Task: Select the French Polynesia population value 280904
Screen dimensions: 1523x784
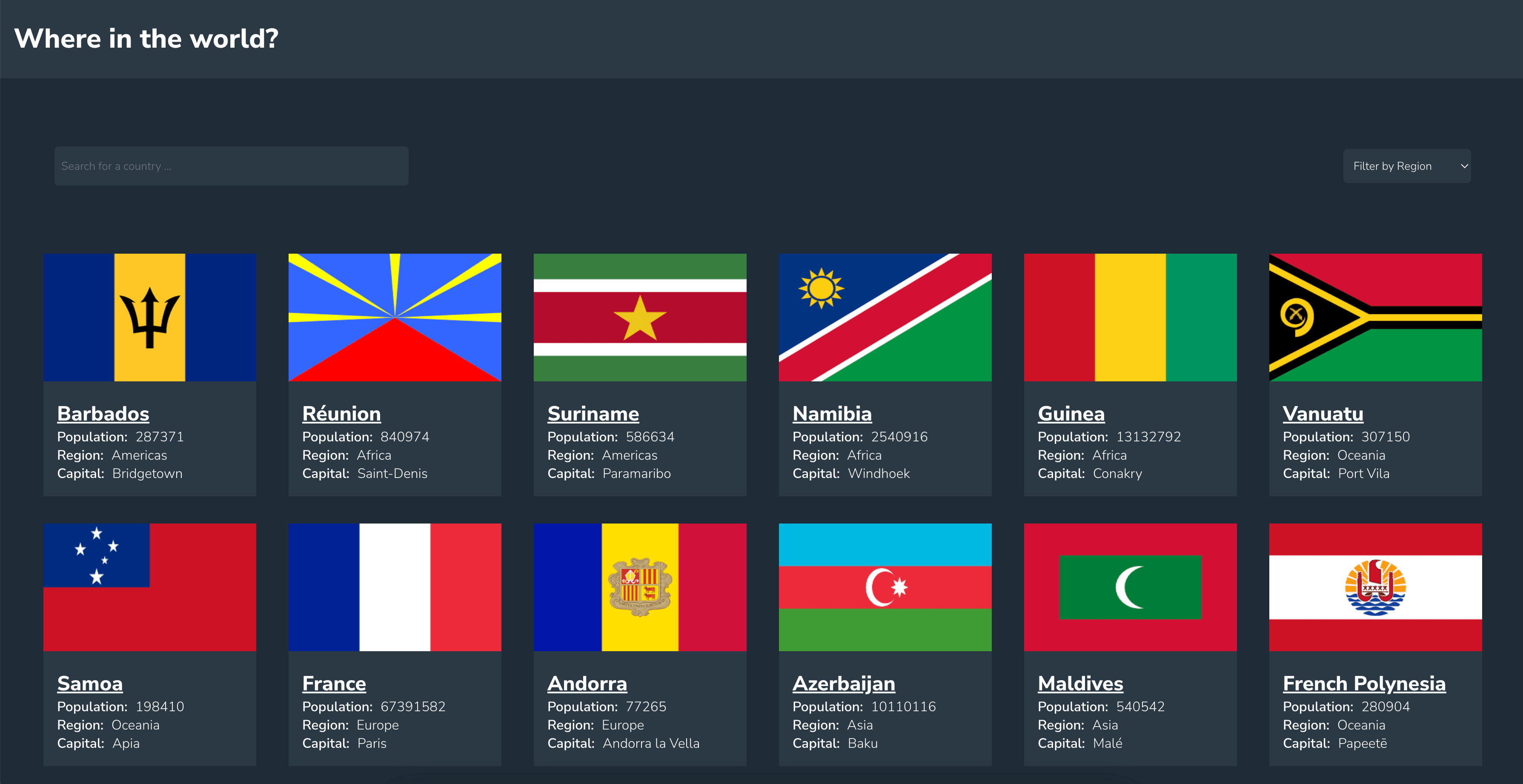Action: [1386, 707]
